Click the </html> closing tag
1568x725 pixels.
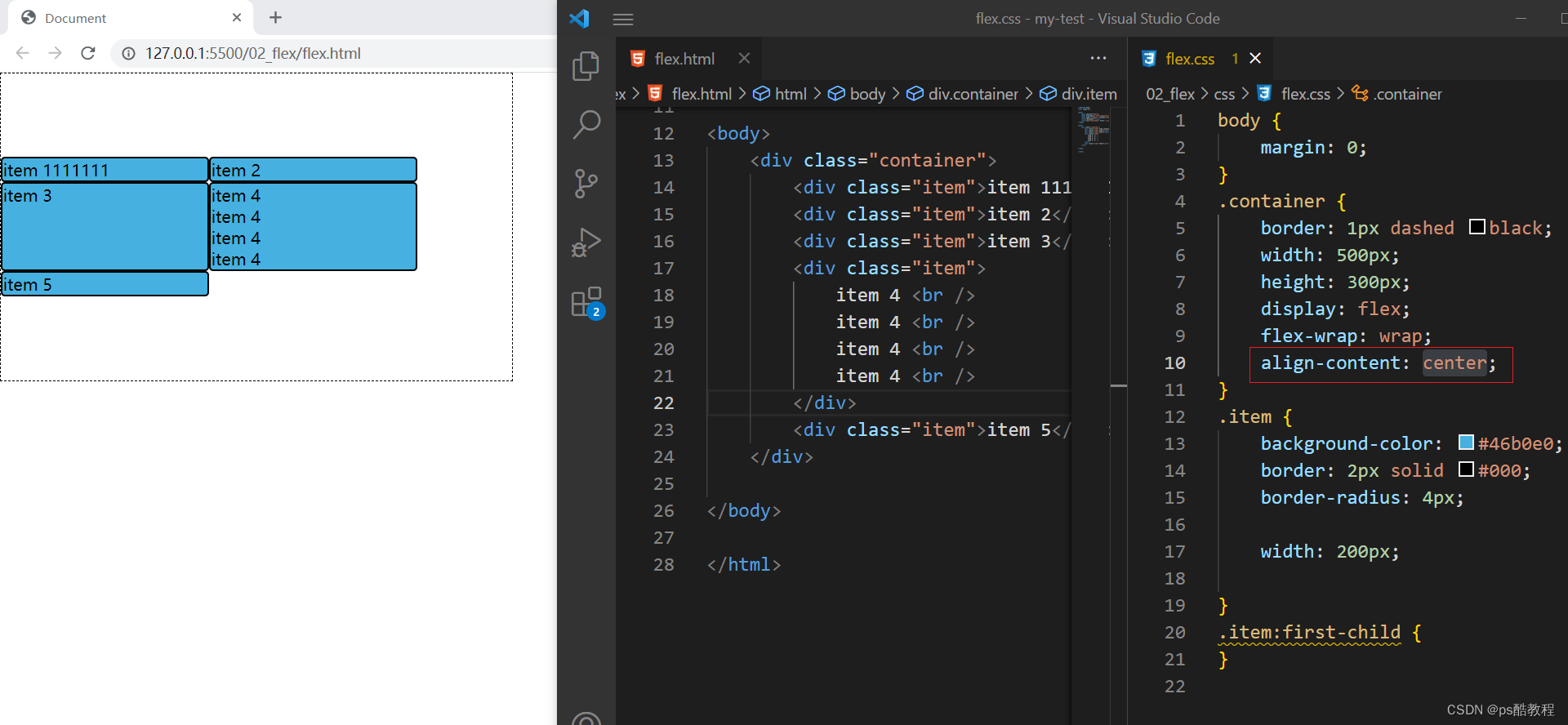pyautogui.click(x=744, y=564)
